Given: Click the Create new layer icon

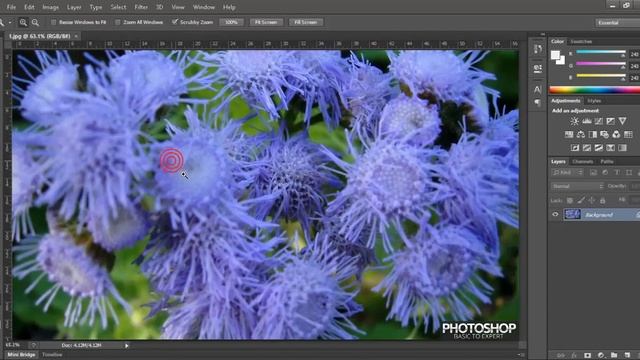Looking at the screenshot, I should pyautogui.click(x=627, y=356).
